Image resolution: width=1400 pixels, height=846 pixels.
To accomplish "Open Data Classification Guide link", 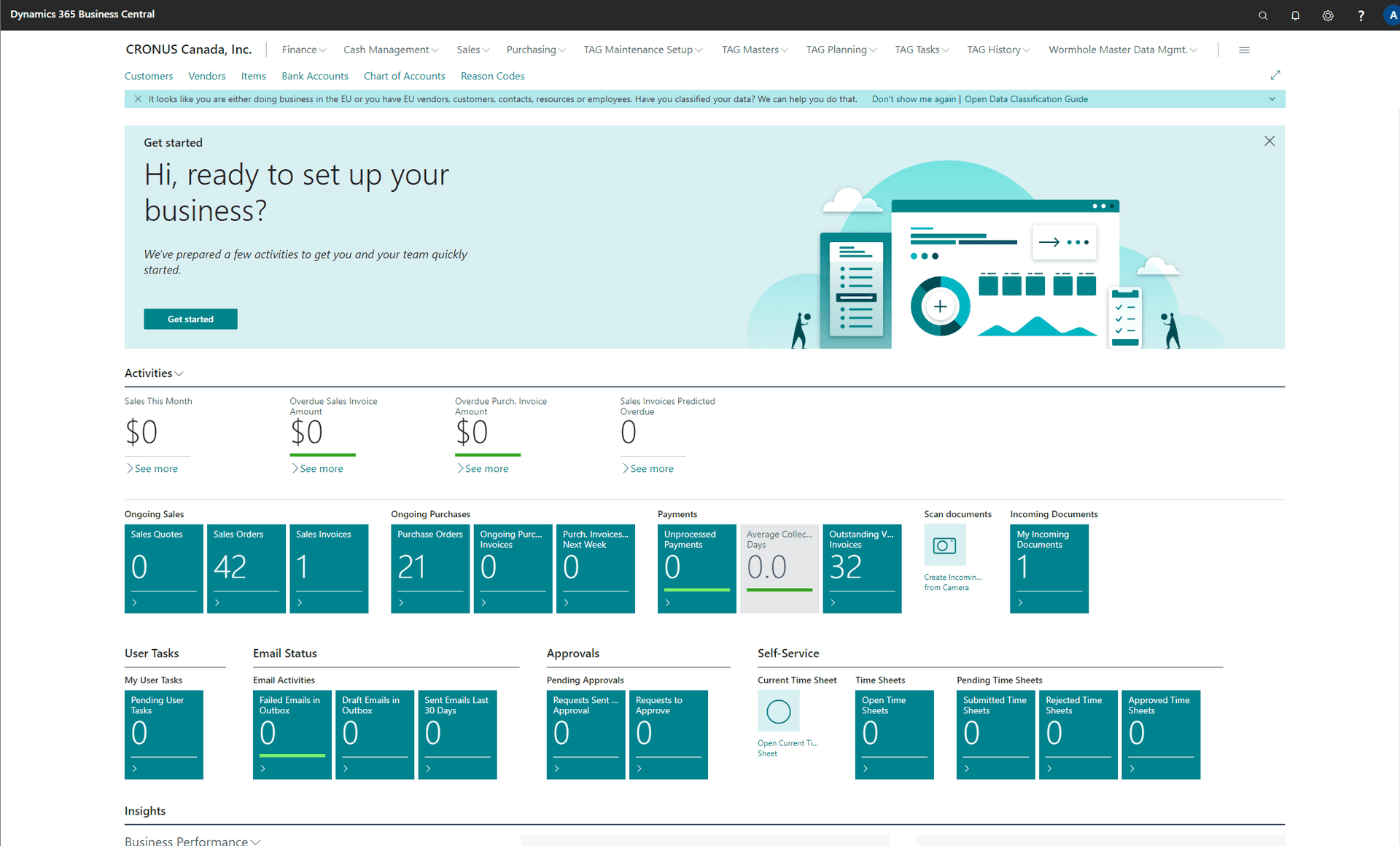I will pos(1026,99).
